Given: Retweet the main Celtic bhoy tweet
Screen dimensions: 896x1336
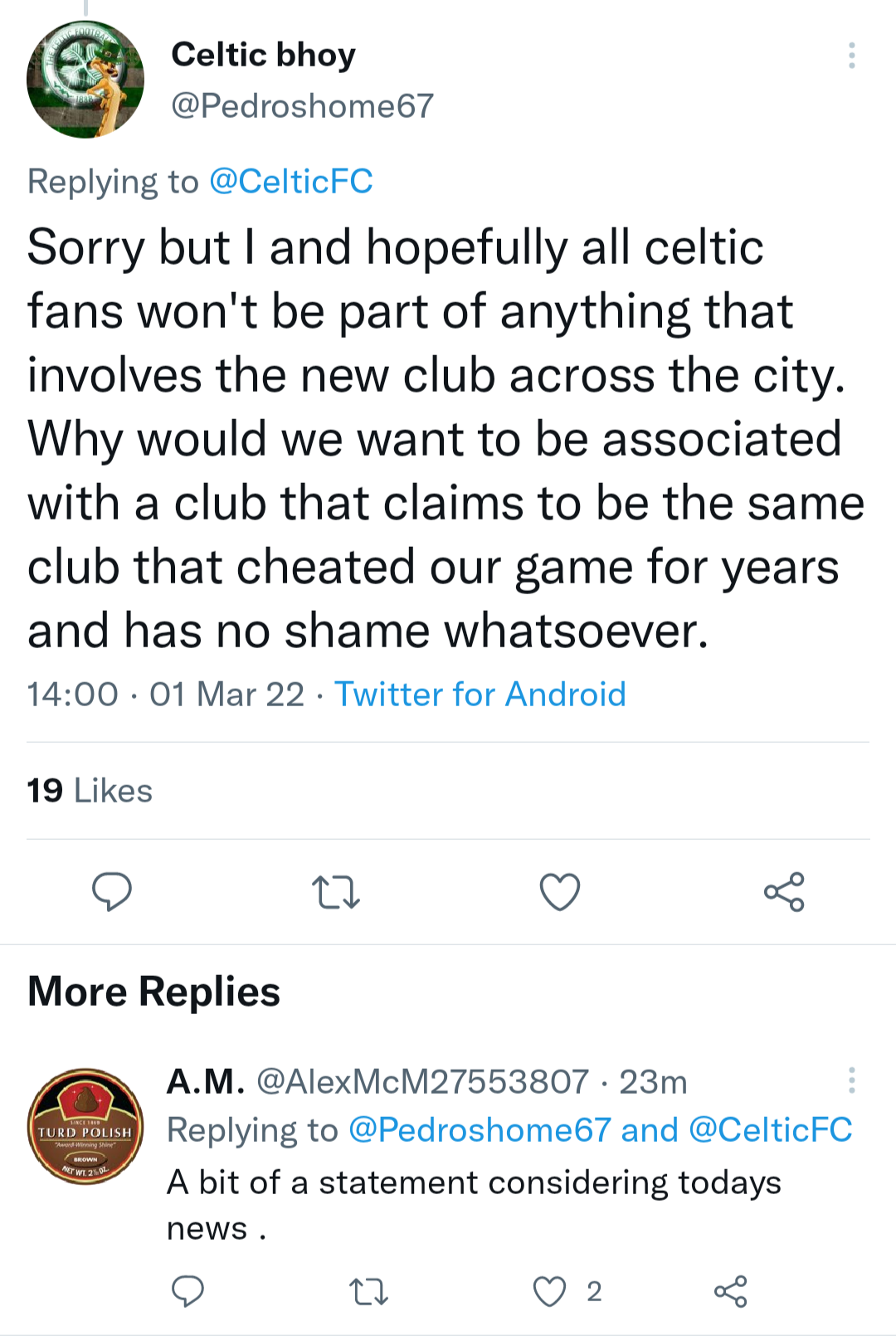Looking at the screenshot, I should (336, 893).
